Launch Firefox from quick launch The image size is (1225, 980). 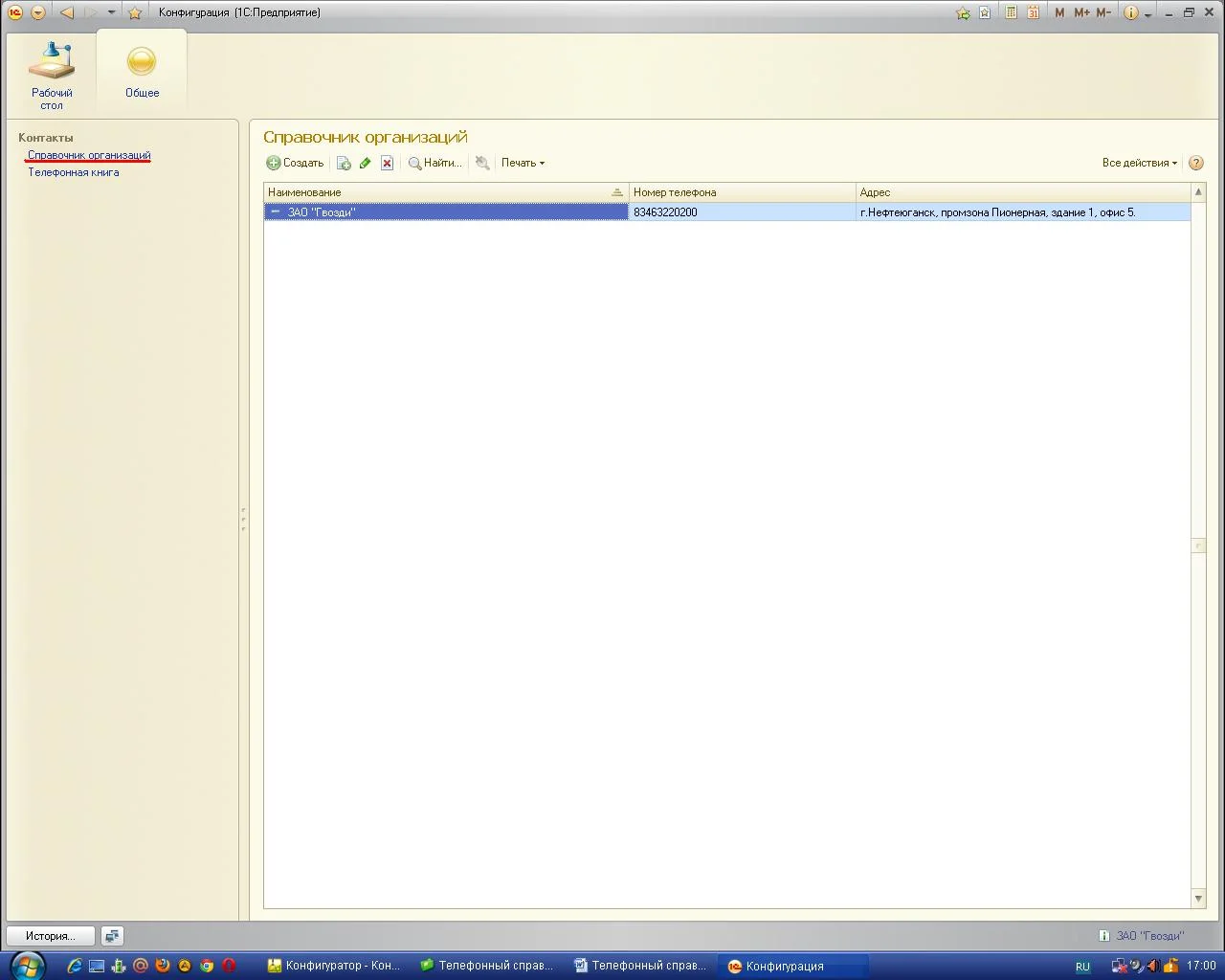pyautogui.click(x=163, y=966)
